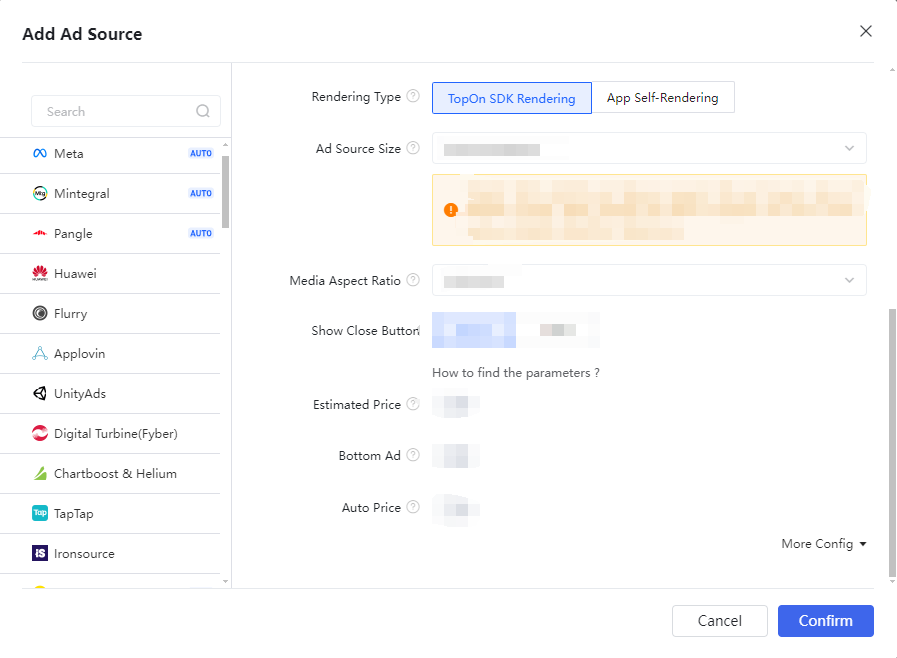Toggle the Bottom Ad setting
897x658 pixels.
click(456, 456)
